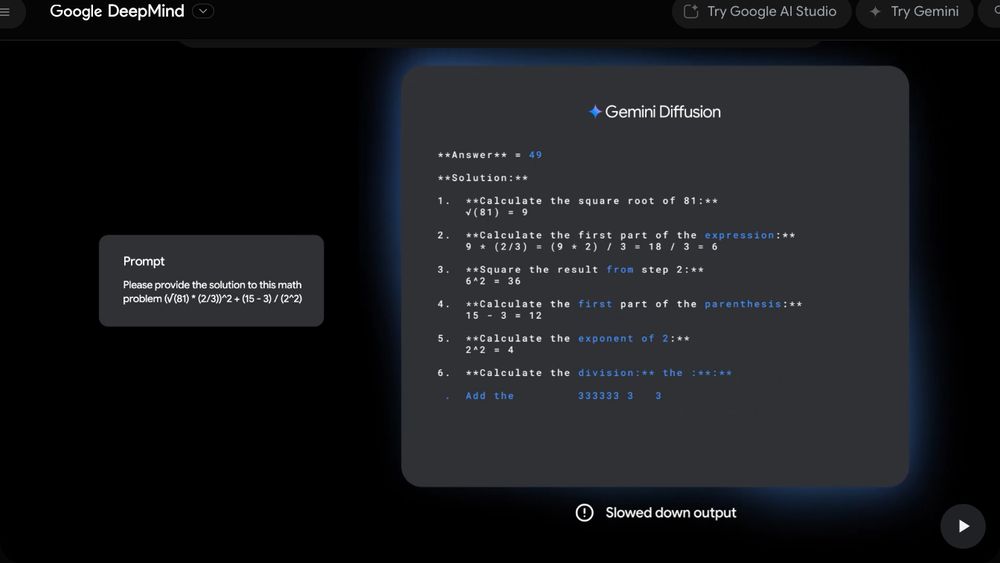The height and width of the screenshot is (563, 1000).
Task: Click the Slowed down output warning icon
Action: (584, 513)
